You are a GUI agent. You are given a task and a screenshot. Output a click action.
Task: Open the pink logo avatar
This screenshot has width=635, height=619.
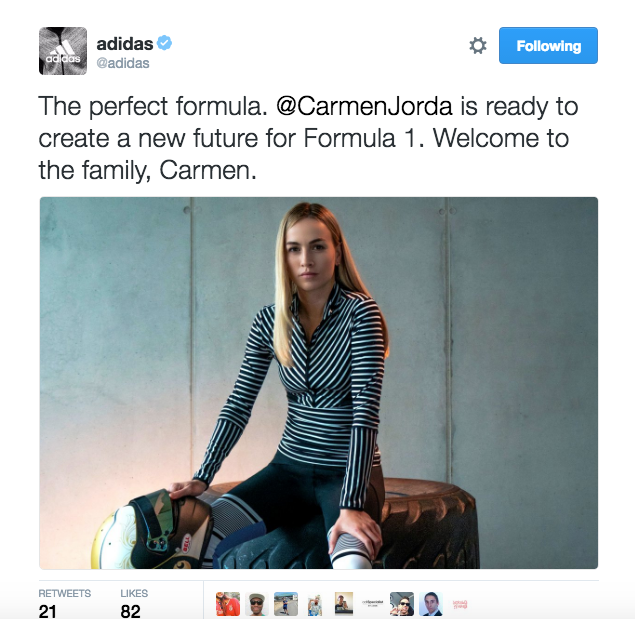[460, 604]
